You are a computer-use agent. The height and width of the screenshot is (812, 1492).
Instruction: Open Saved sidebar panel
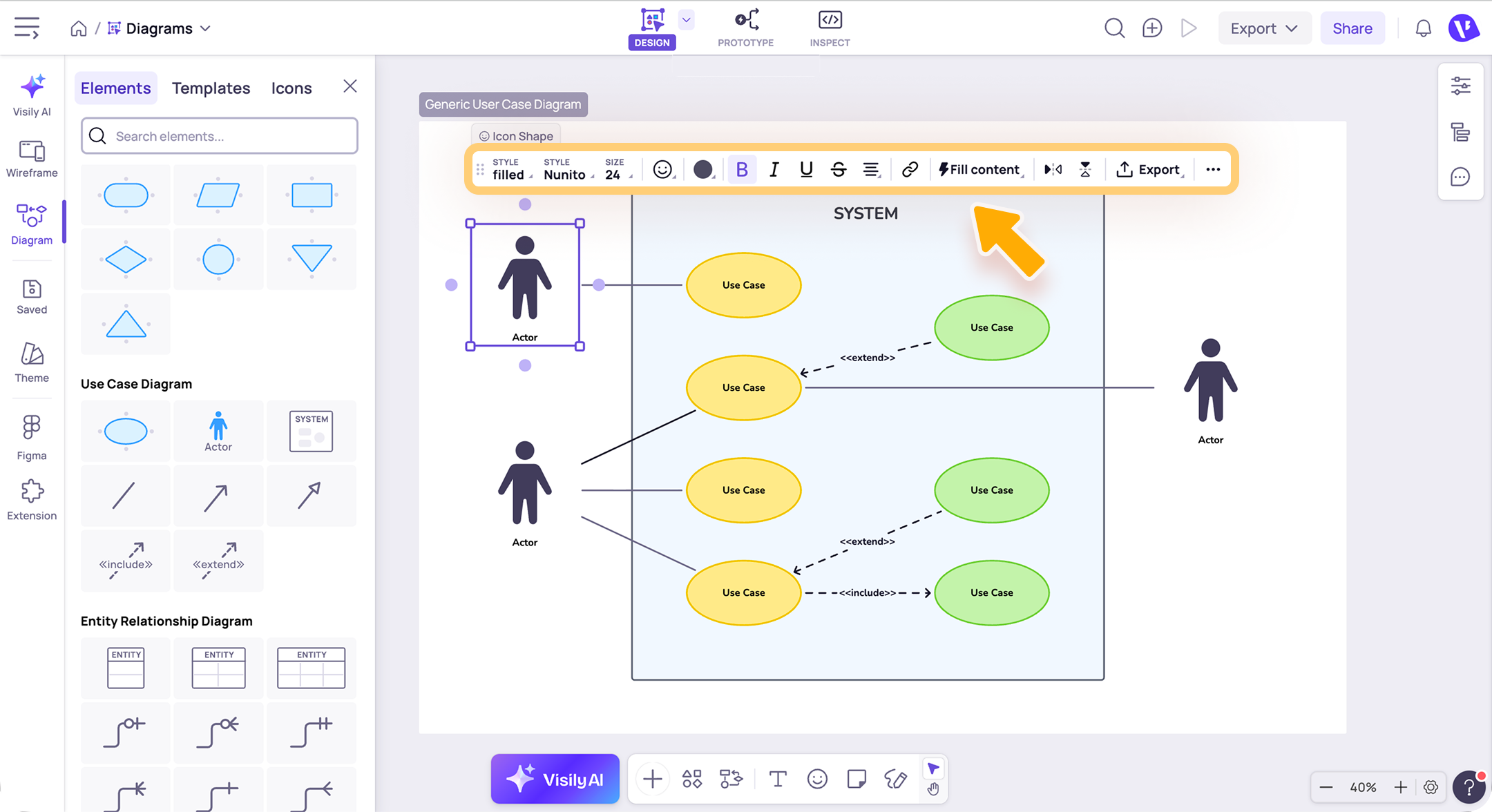[32, 297]
